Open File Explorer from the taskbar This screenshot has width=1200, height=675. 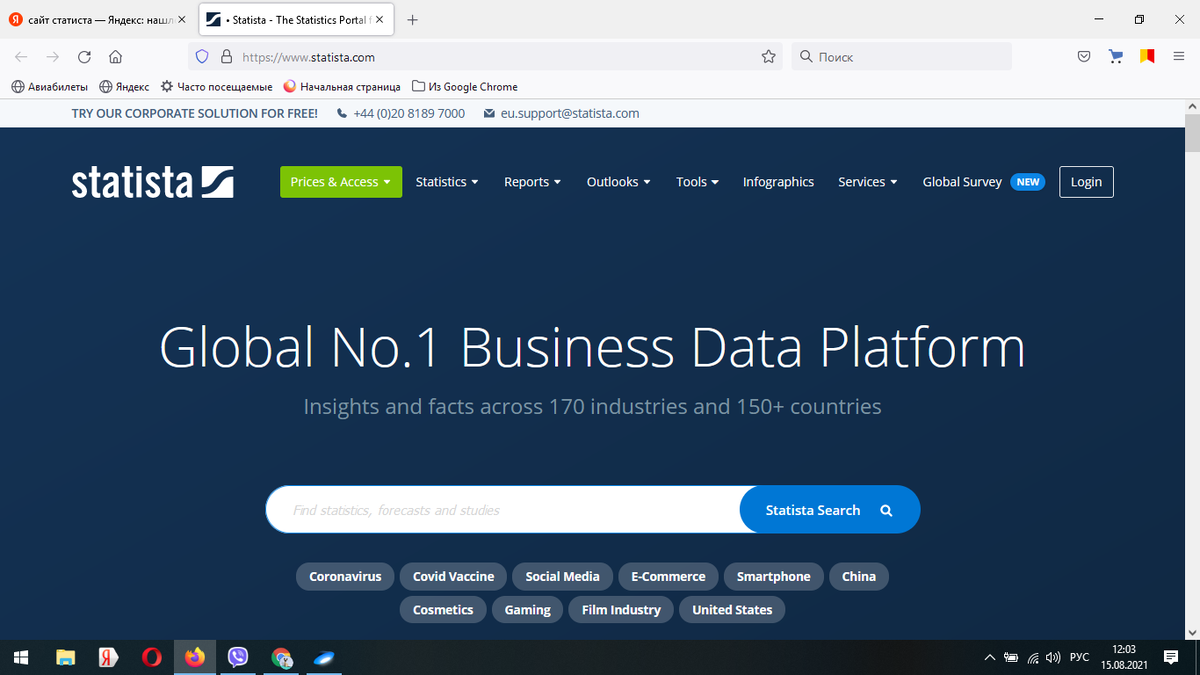66,657
